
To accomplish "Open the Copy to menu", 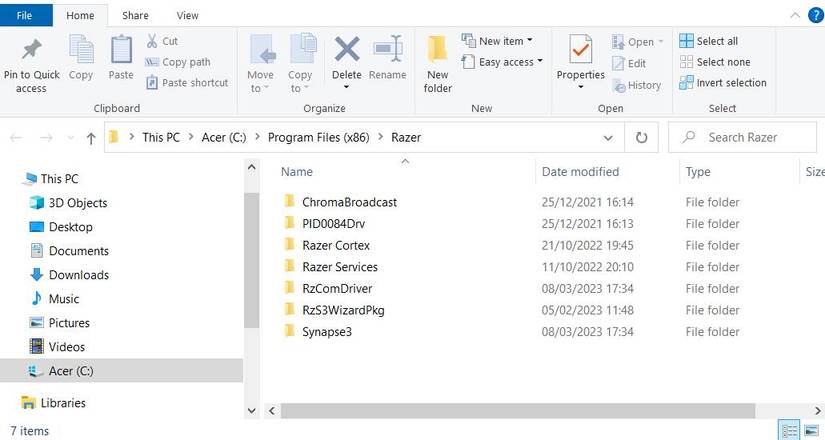I will click(x=301, y=64).
